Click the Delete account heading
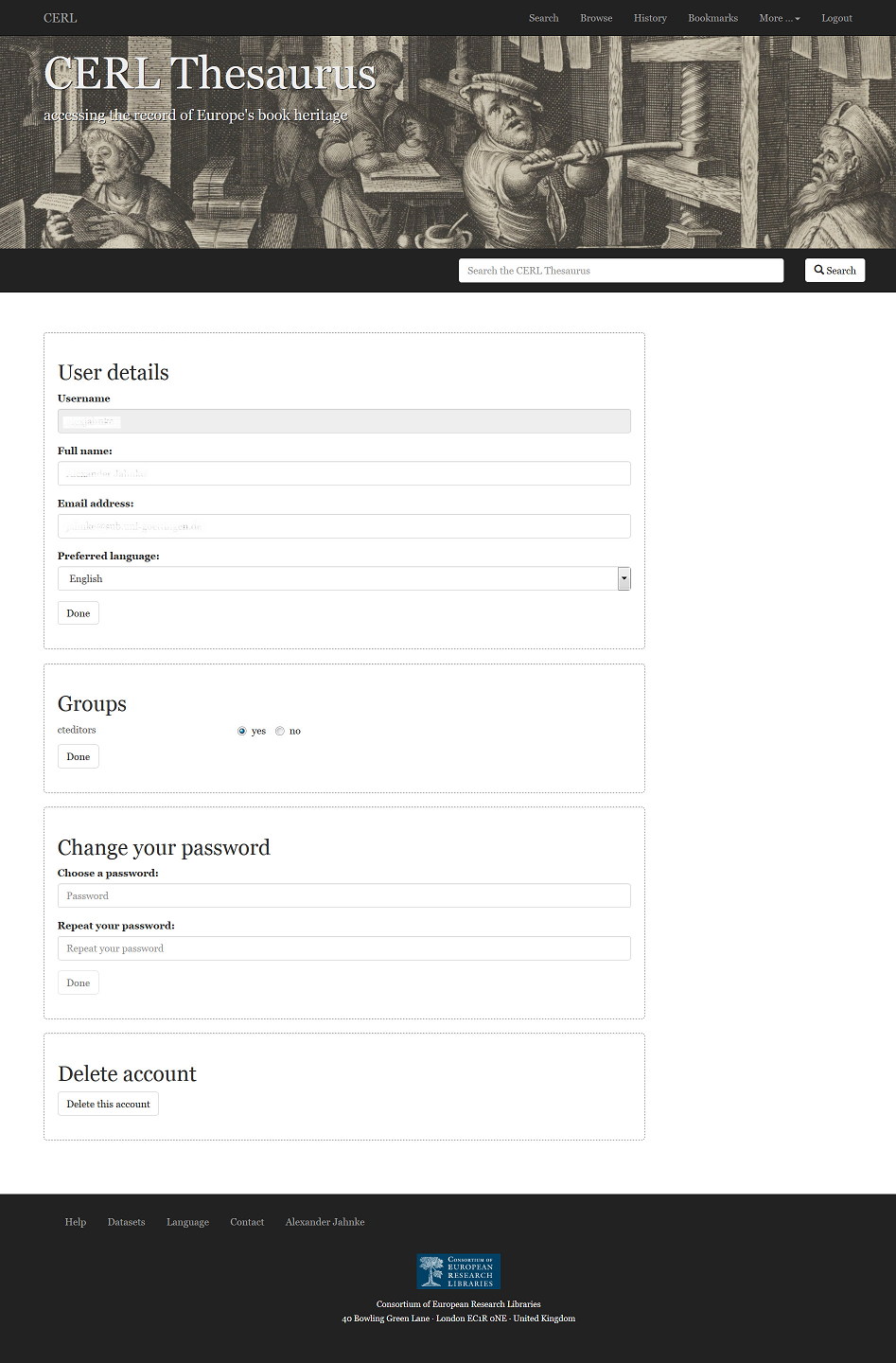Viewport: 896px width, 1363px height. [127, 1073]
